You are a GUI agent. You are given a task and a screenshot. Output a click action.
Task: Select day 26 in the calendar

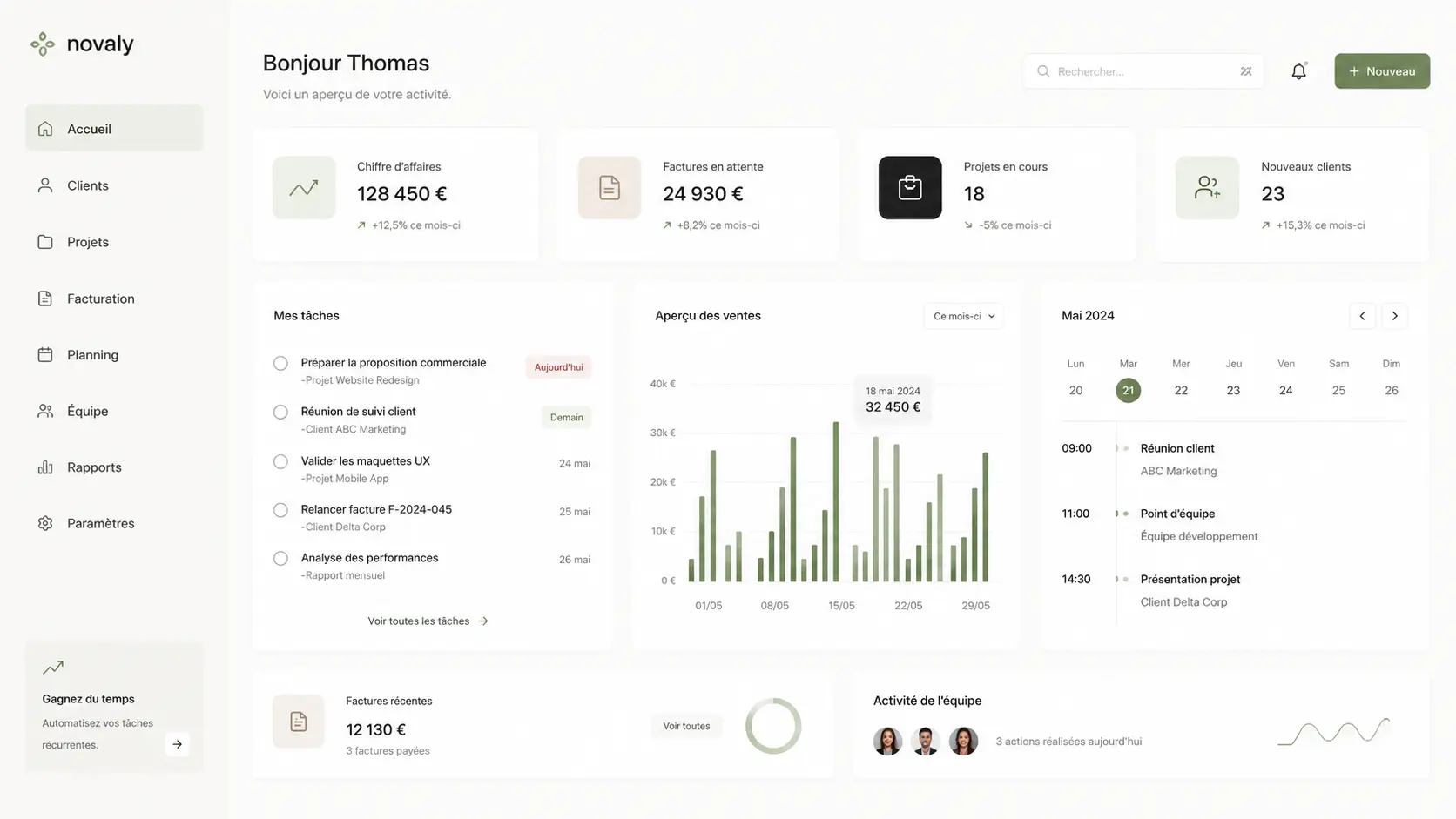[x=1392, y=391]
